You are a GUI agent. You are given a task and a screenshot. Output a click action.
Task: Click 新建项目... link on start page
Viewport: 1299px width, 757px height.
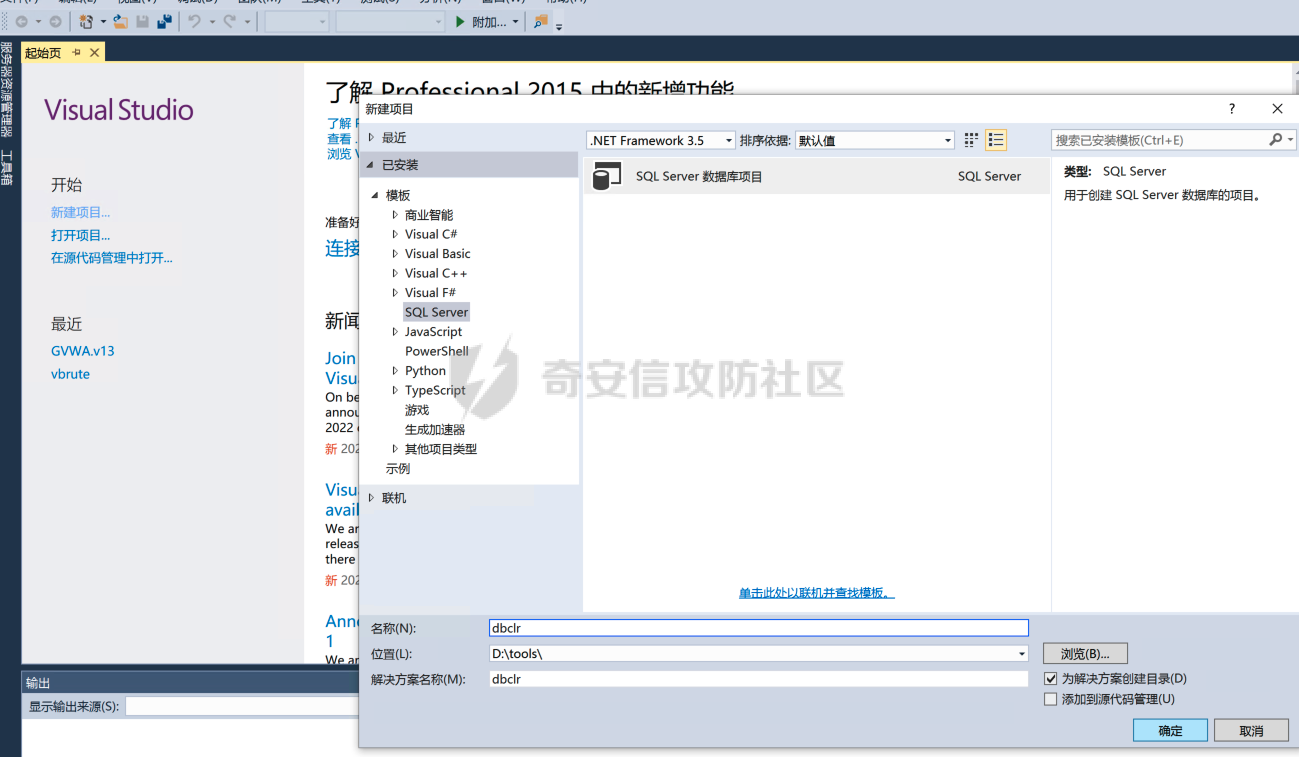81,212
